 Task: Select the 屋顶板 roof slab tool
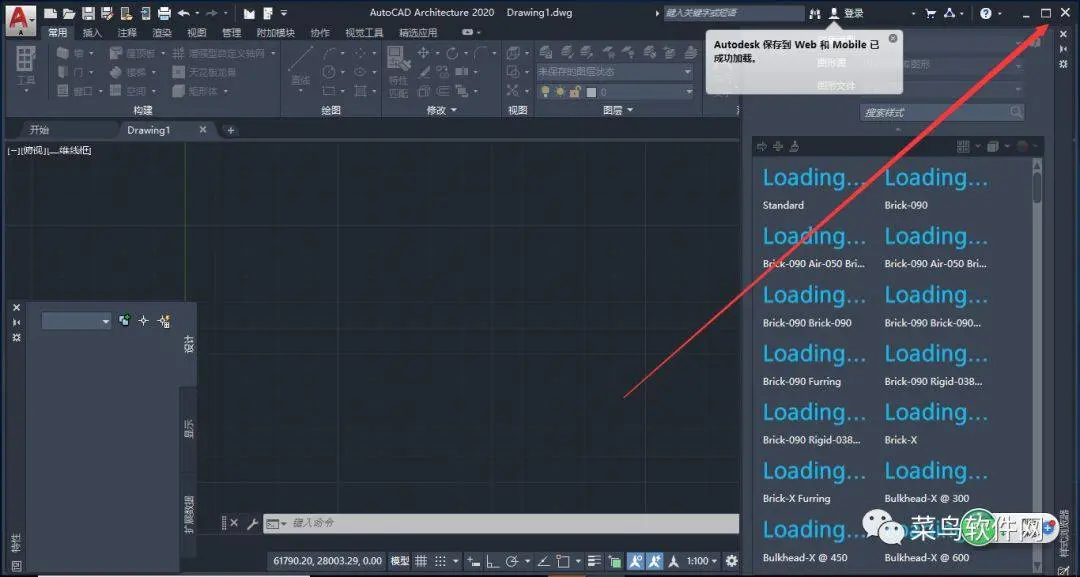[x=136, y=53]
